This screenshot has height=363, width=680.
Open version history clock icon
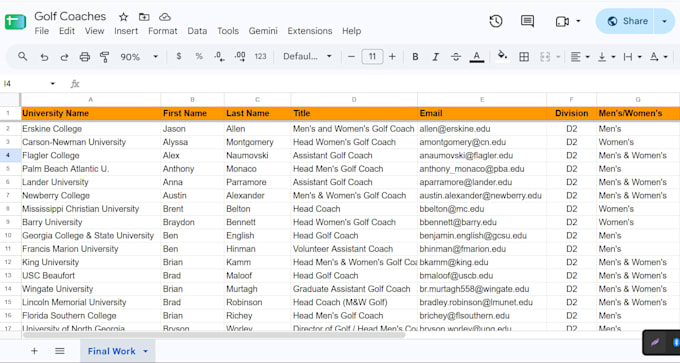pos(496,21)
